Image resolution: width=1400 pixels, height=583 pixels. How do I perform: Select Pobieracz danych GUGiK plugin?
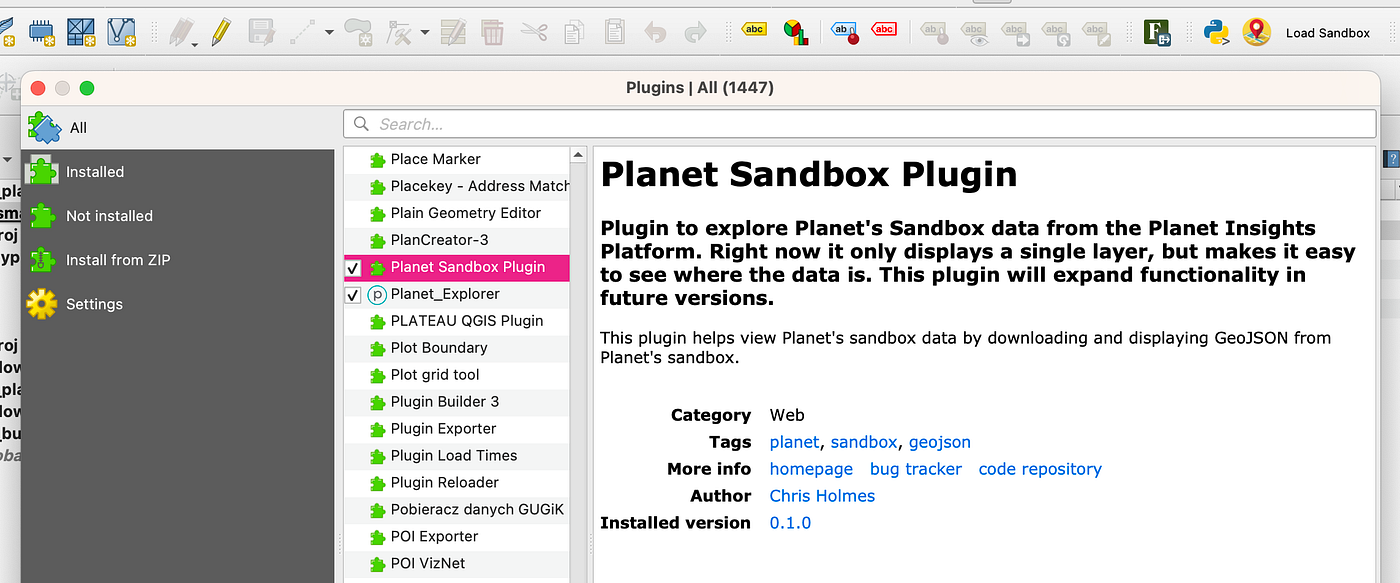(x=457, y=510)
